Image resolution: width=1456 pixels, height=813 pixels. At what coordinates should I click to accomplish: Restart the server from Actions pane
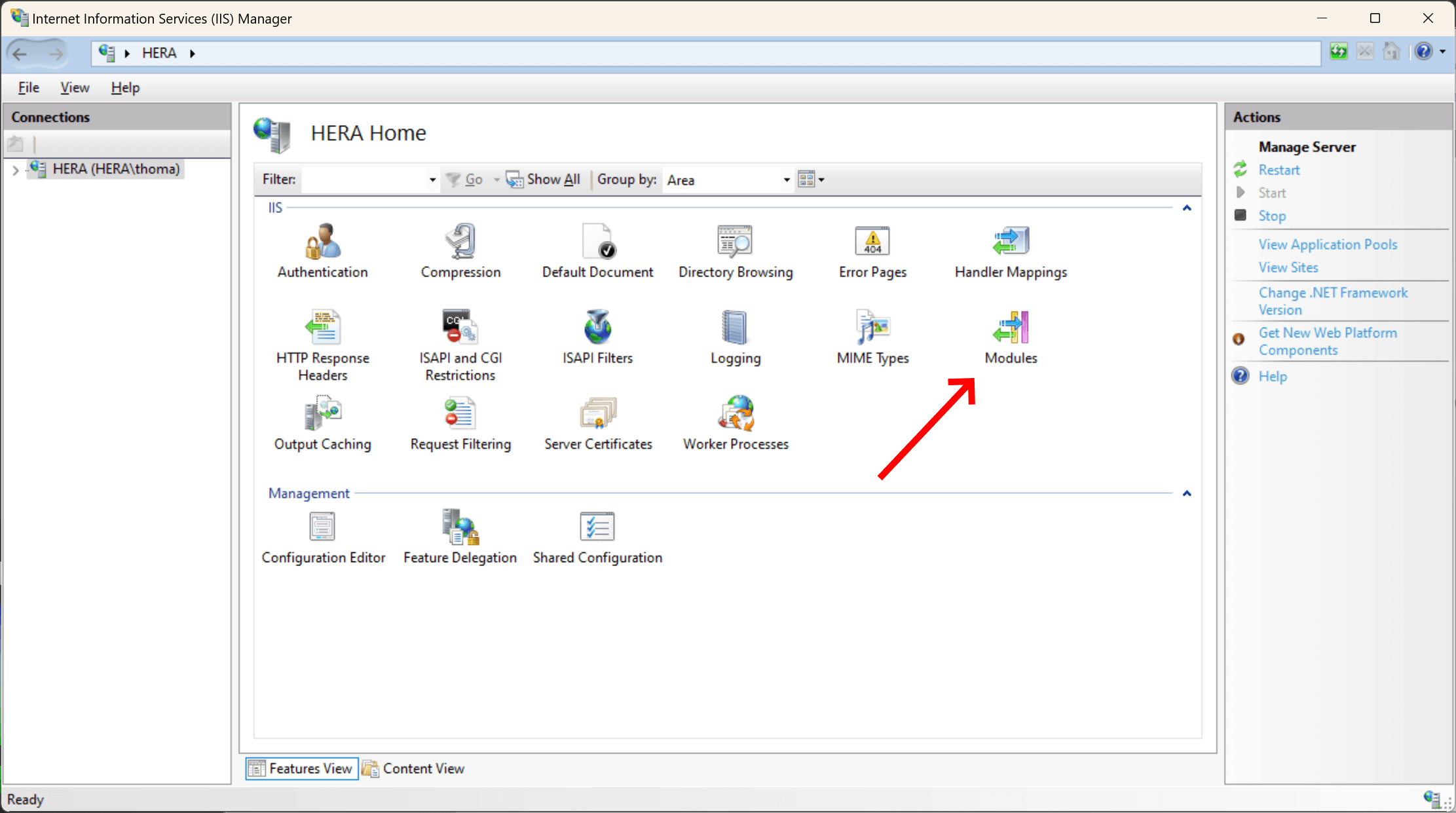1278,170
